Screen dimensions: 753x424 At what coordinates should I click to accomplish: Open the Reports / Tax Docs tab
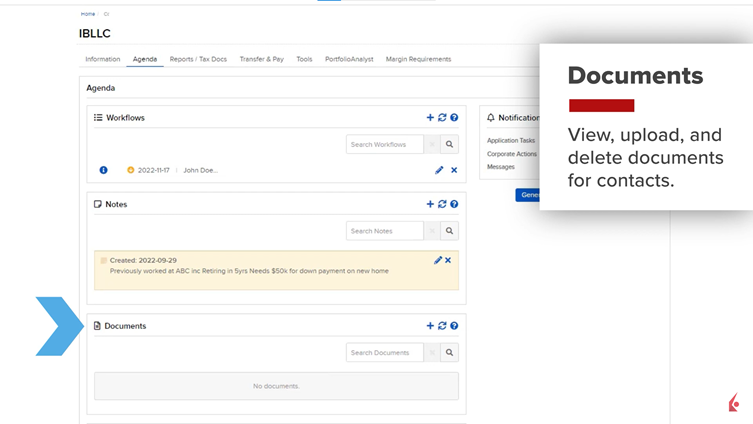pyautogui.click(x=198, y=59)
